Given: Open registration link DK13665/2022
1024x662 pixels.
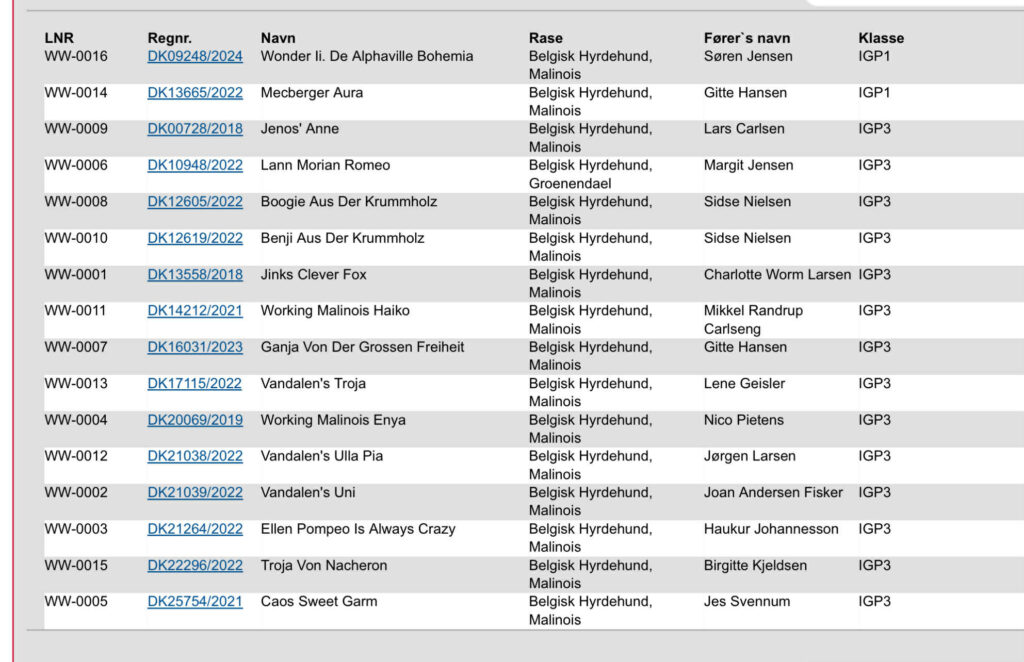Looking at the screenshot, I should pos(195,93).
